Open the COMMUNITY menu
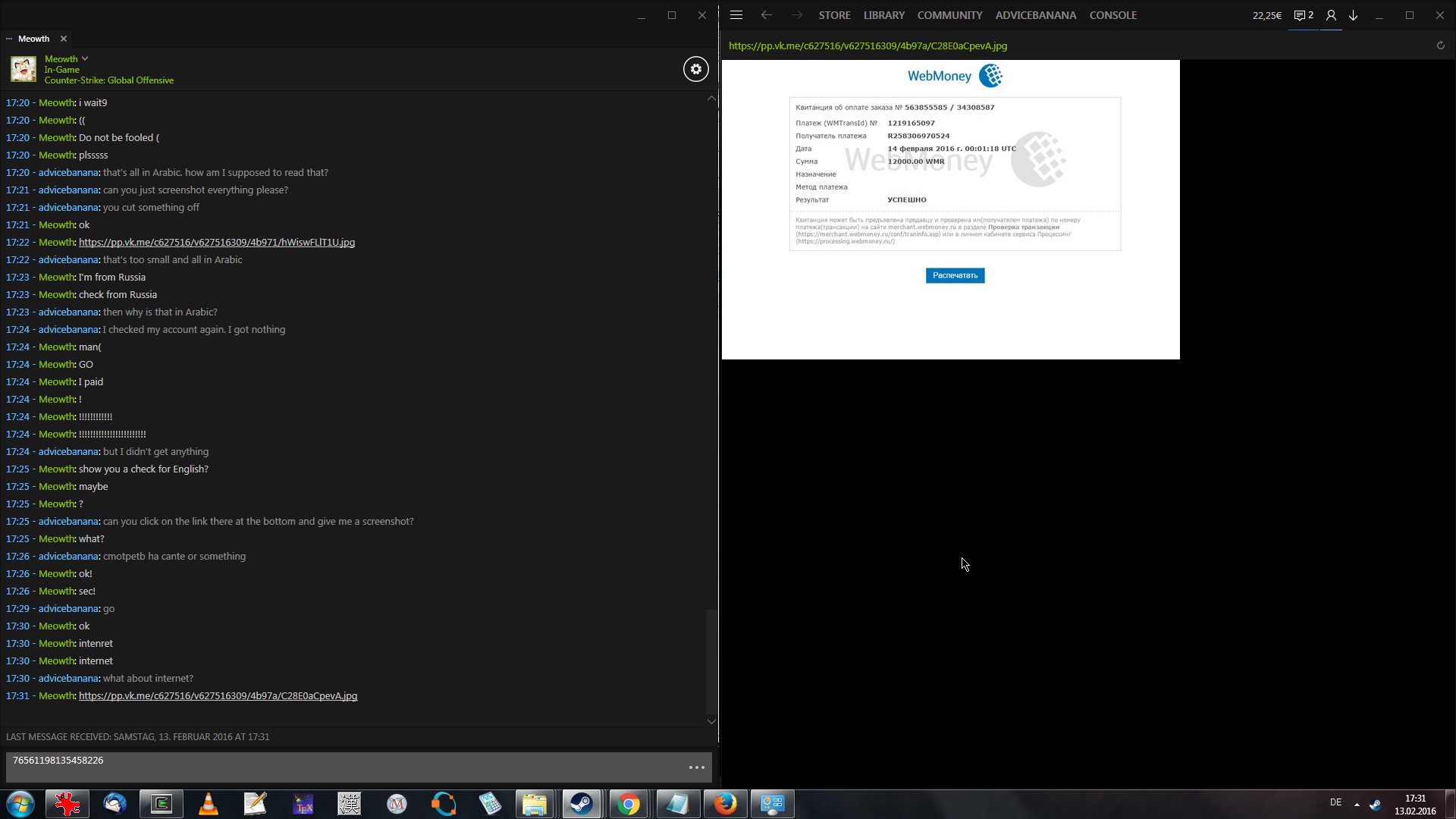 (949, 15)
